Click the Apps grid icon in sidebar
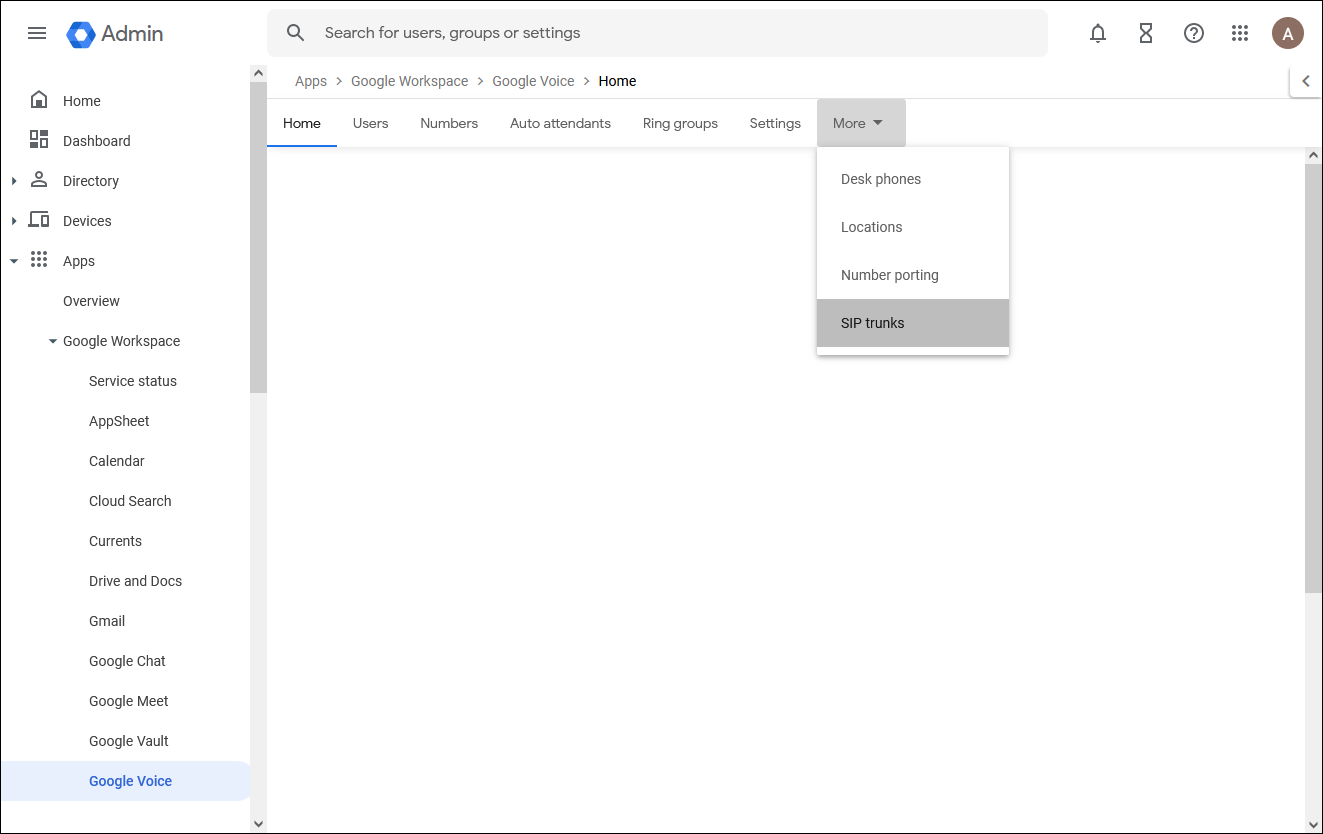 click(x=39, y=260)
